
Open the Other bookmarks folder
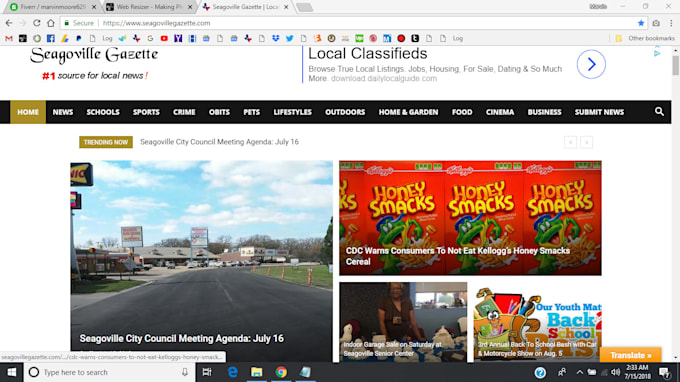[645, 39]
